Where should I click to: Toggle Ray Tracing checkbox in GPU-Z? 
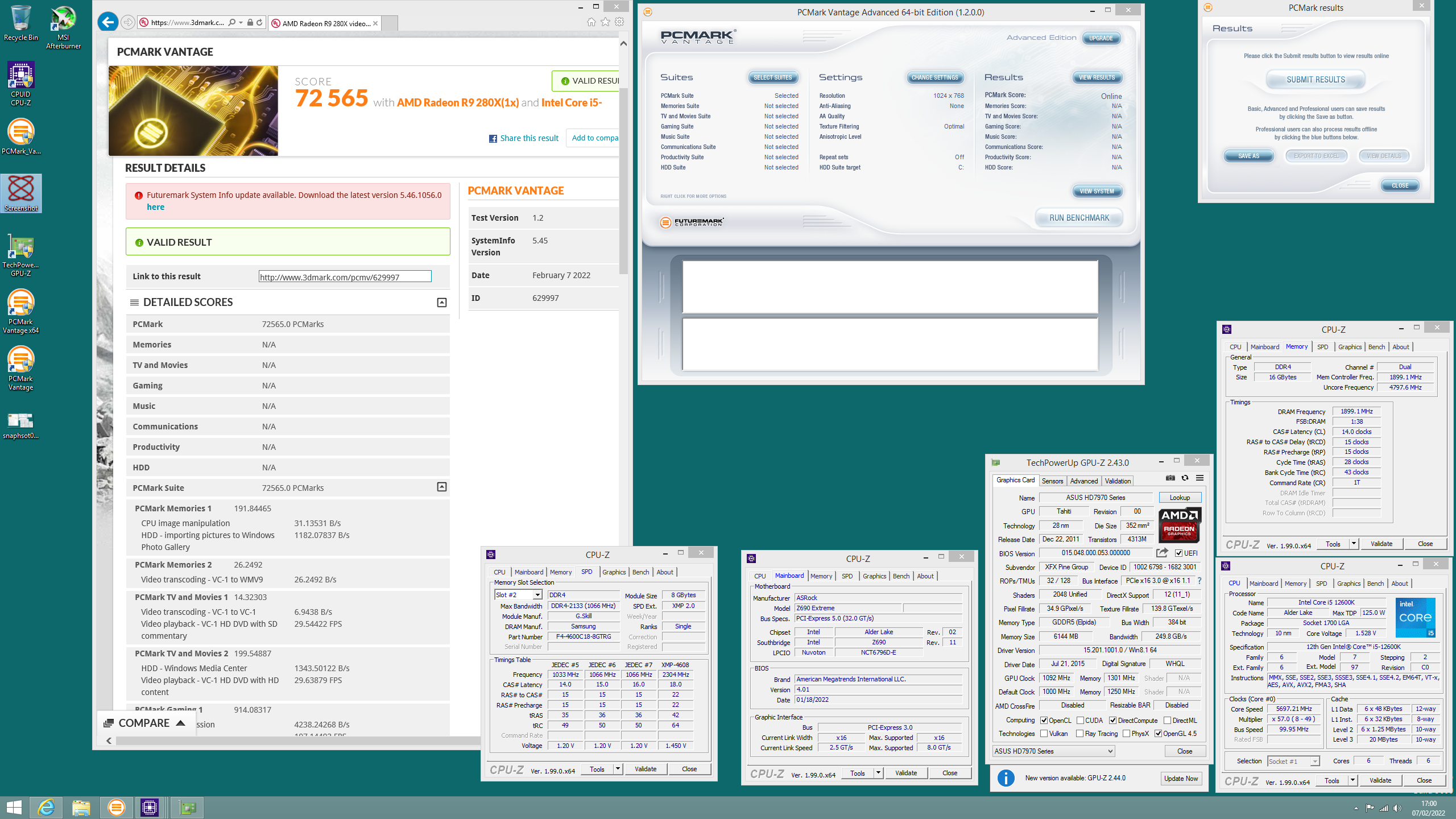click(x=1079, y=734)
